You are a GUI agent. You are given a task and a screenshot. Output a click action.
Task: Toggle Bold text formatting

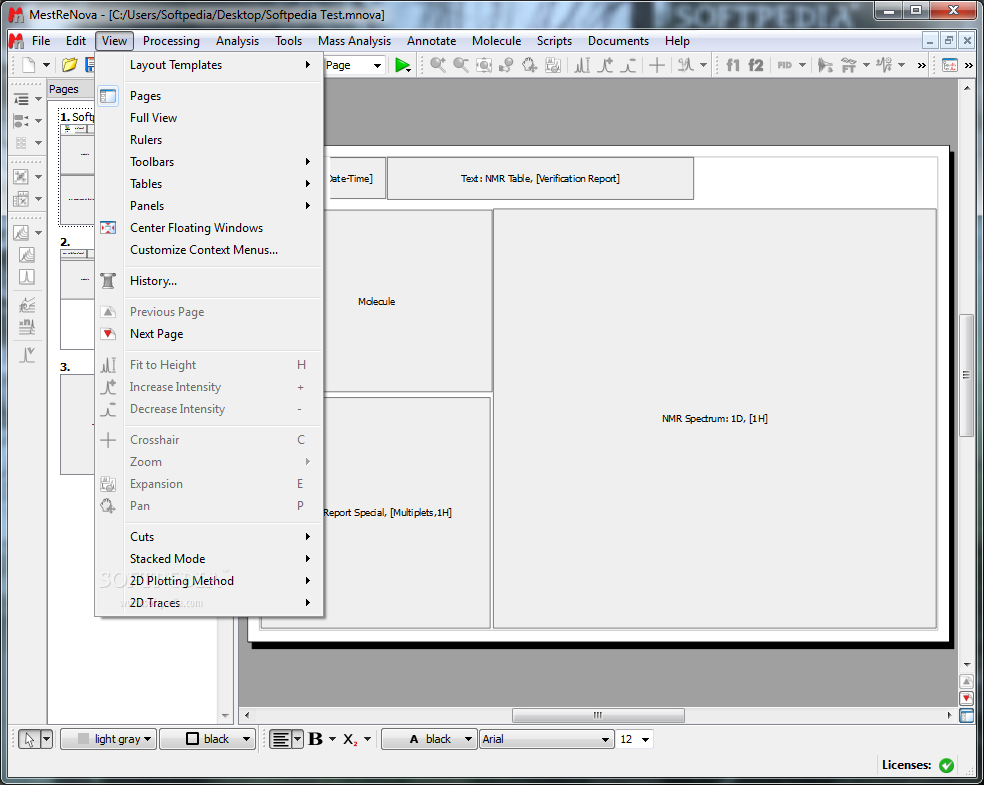[315, 739]
